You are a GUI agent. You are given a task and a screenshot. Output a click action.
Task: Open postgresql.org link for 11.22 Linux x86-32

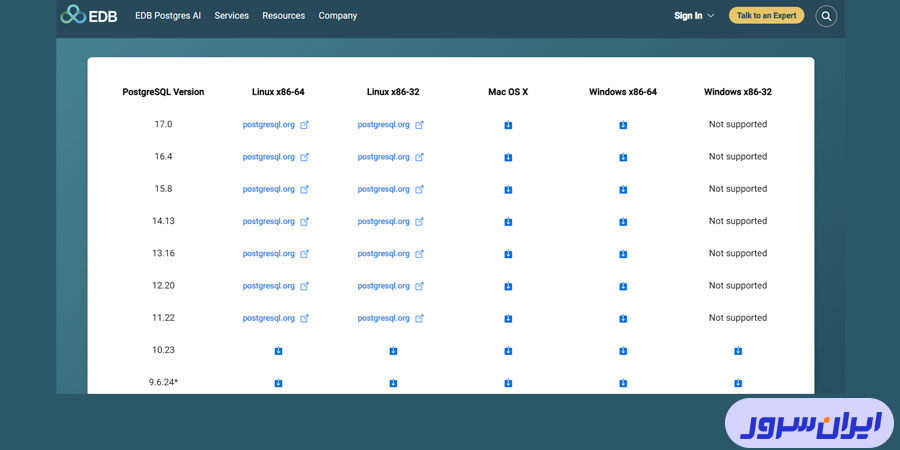click(390, 318)
